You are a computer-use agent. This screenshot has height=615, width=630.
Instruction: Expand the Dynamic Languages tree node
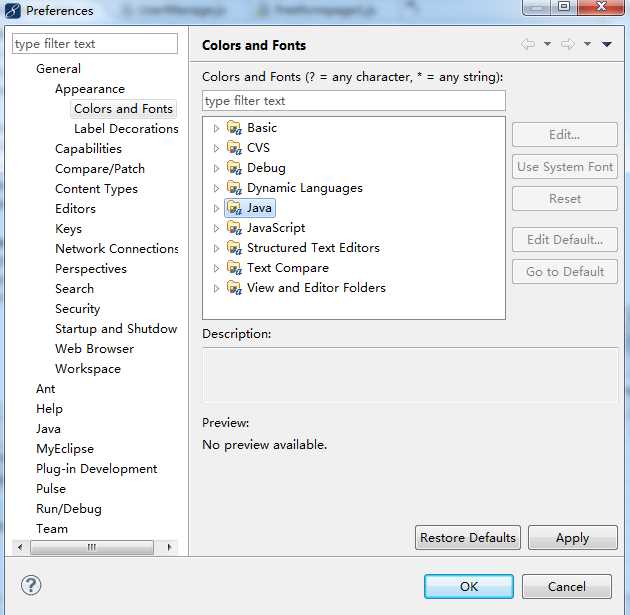coord(217,188)
